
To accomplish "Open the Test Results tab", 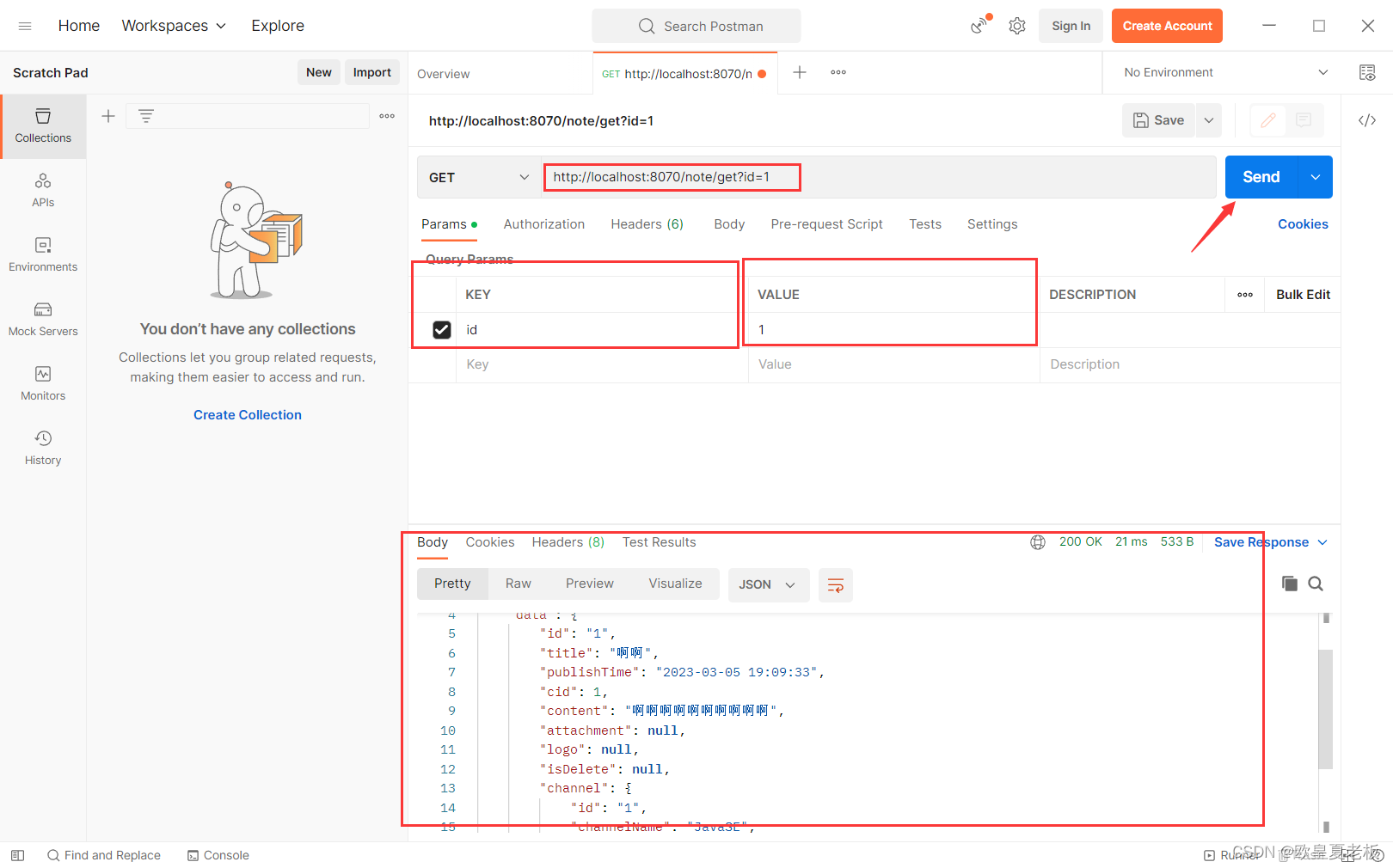I will pyautogui.click(x=660, y=542).
